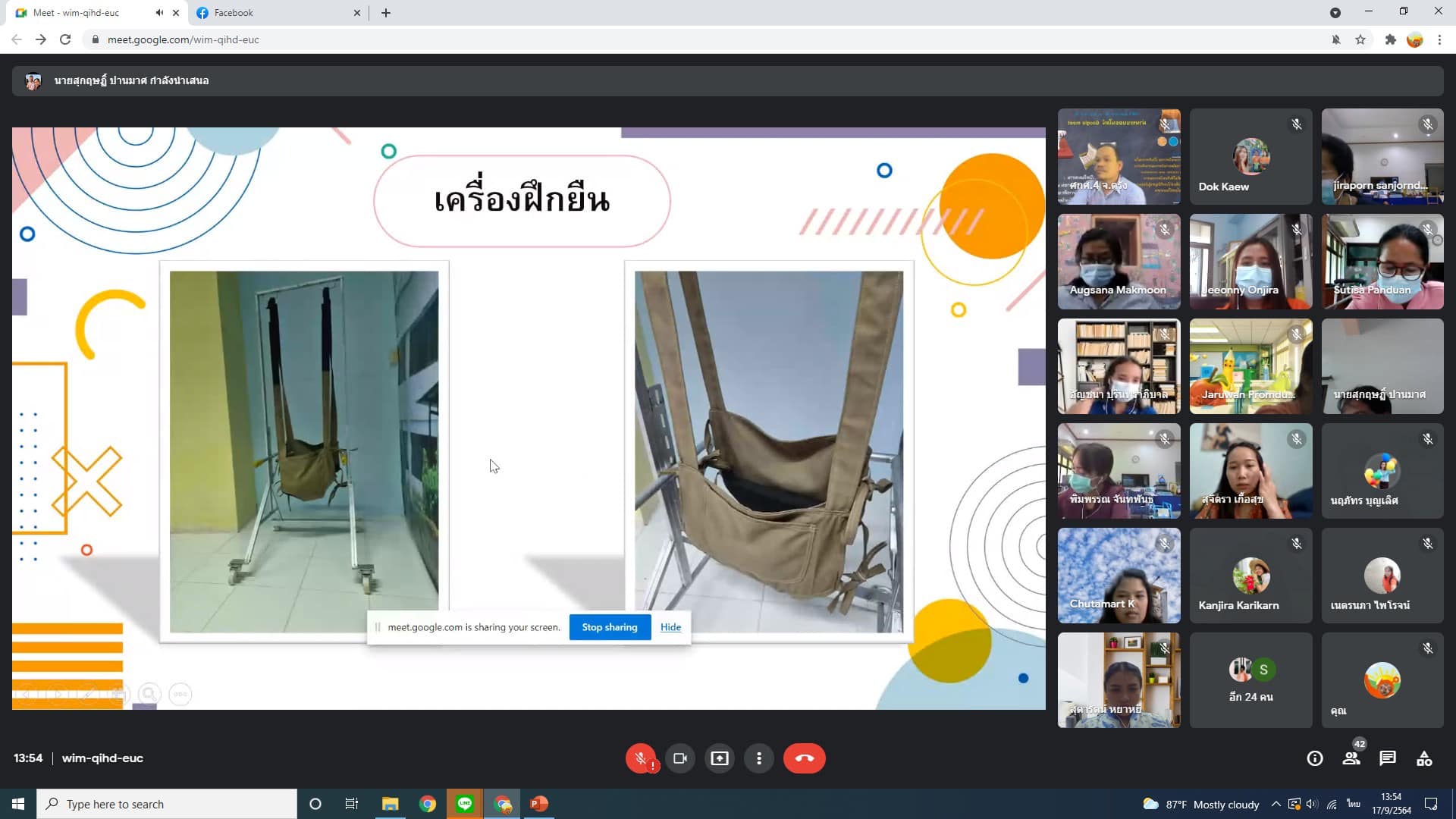Open the Extensions puzzle icon
Screen dimensions: 1456x819
coord(1390,39)
